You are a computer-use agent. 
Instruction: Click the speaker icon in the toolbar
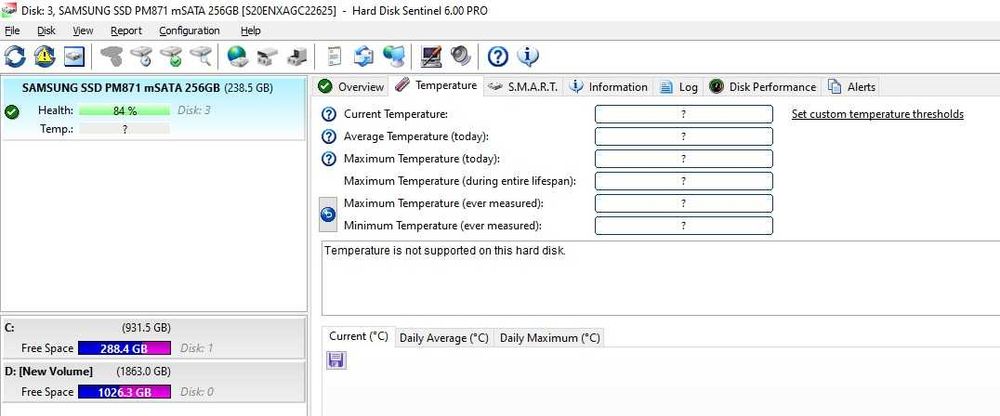pyautogui.click(x=460, y=56)
